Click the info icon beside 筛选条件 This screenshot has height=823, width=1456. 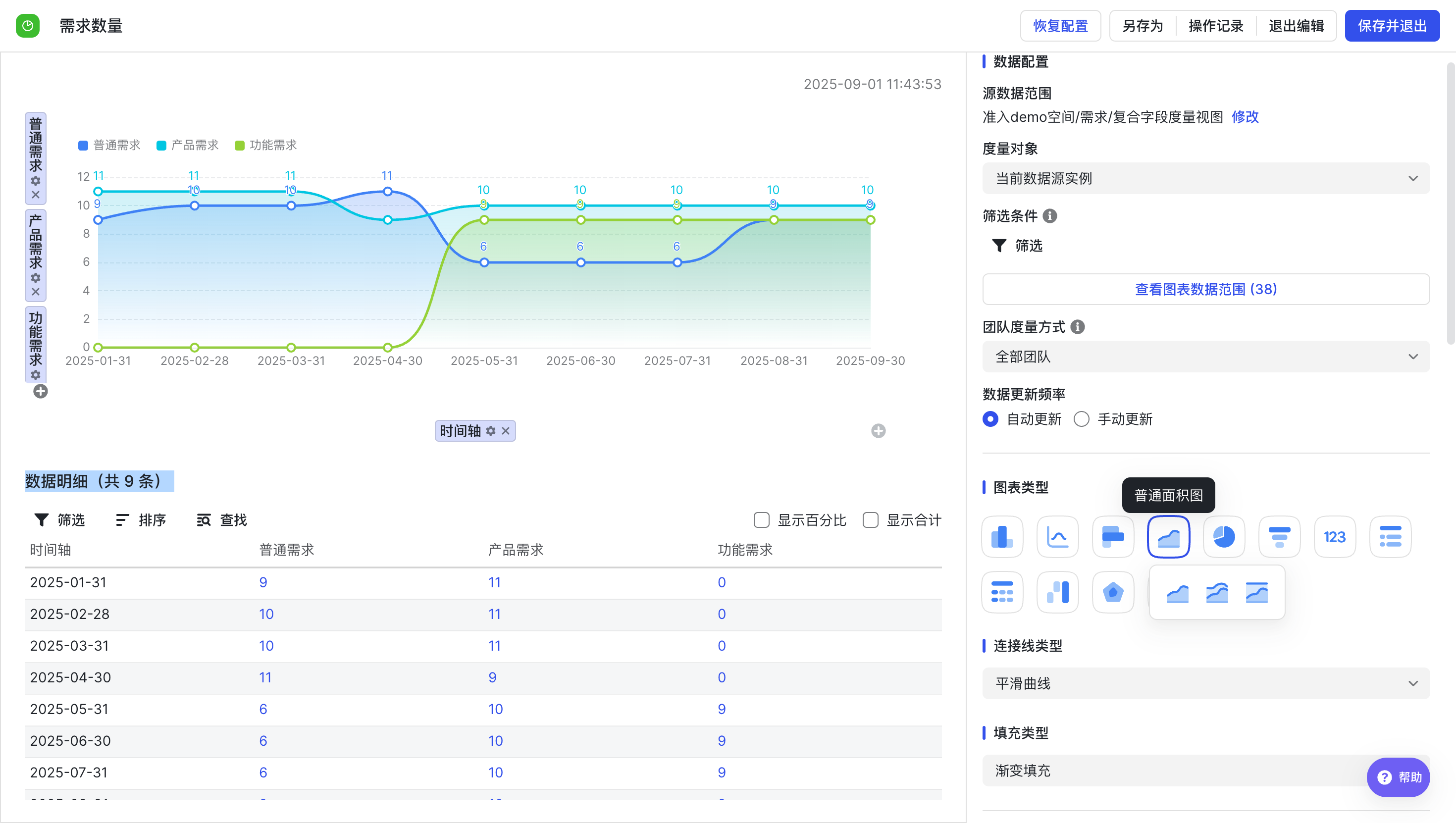[1049, 216]
